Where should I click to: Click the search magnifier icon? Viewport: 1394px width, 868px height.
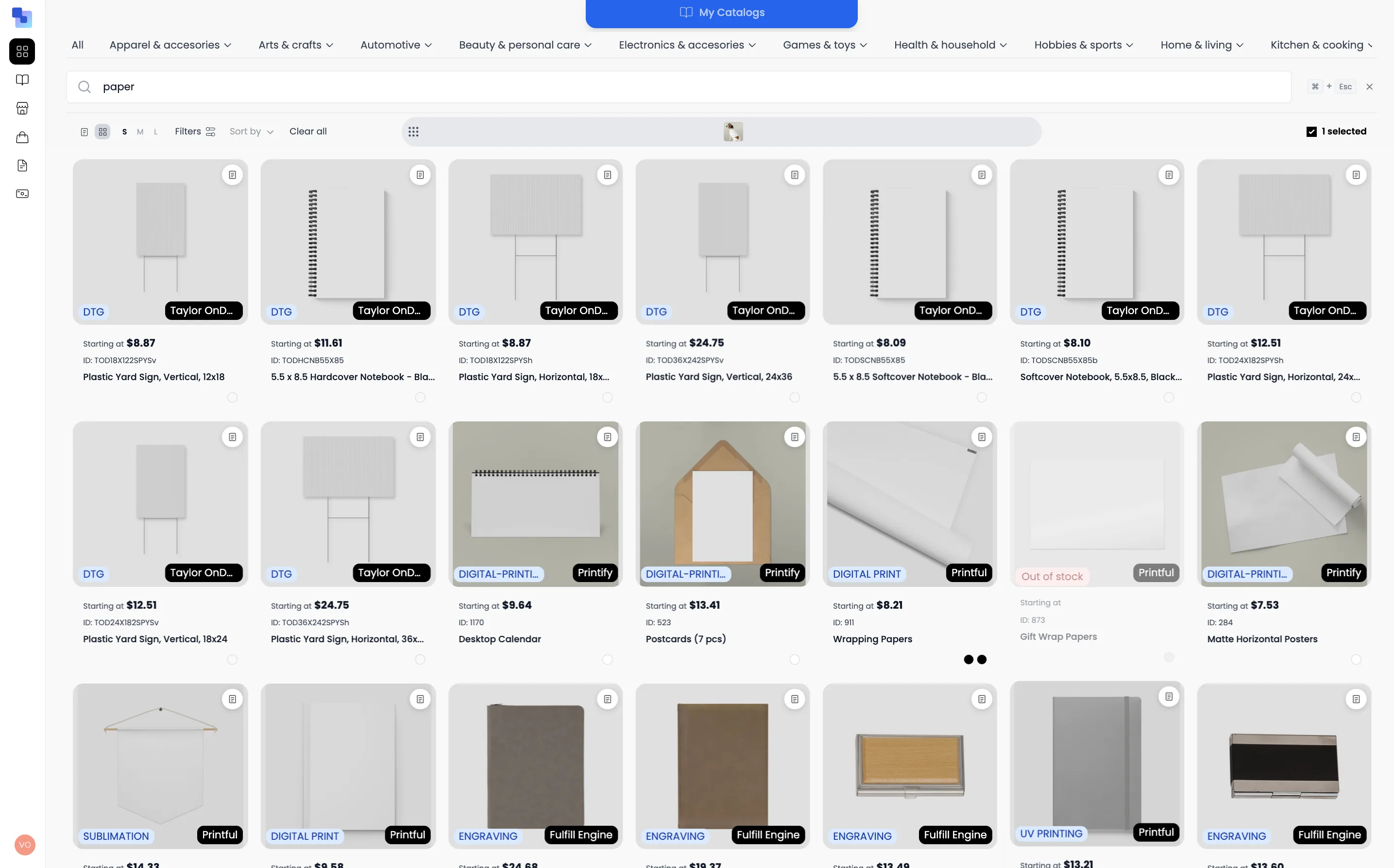click(x=85, y=87)
